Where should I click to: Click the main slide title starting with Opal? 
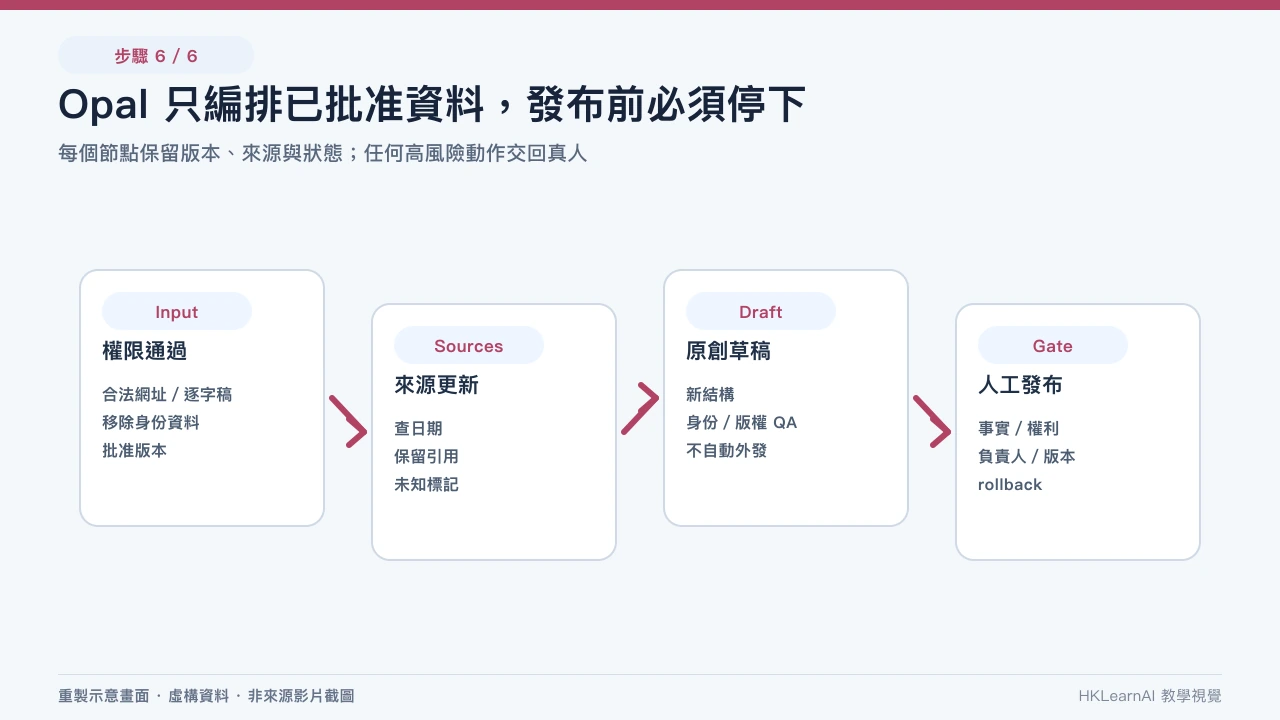point(432,105)
